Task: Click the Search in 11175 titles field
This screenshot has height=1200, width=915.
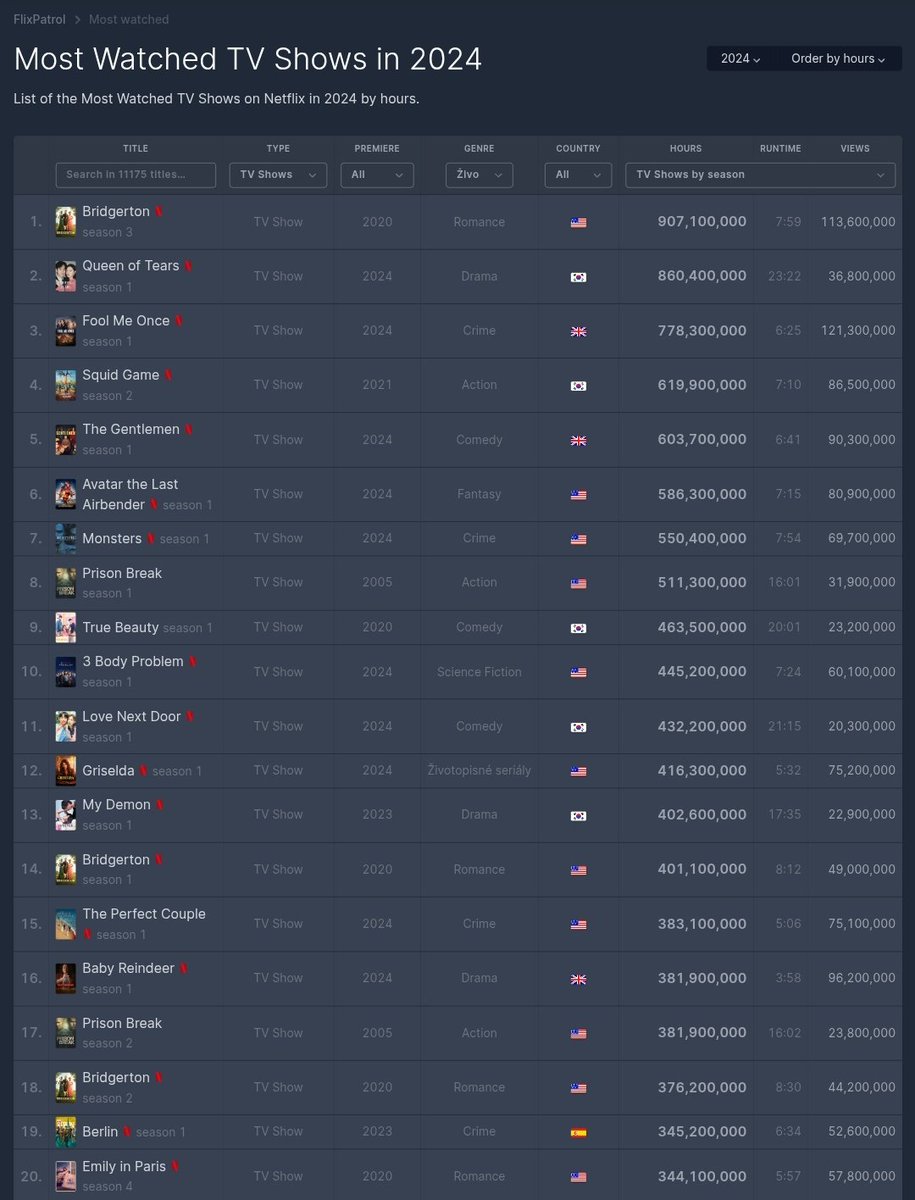Action: pyautogui.click(x=136, y=175)
